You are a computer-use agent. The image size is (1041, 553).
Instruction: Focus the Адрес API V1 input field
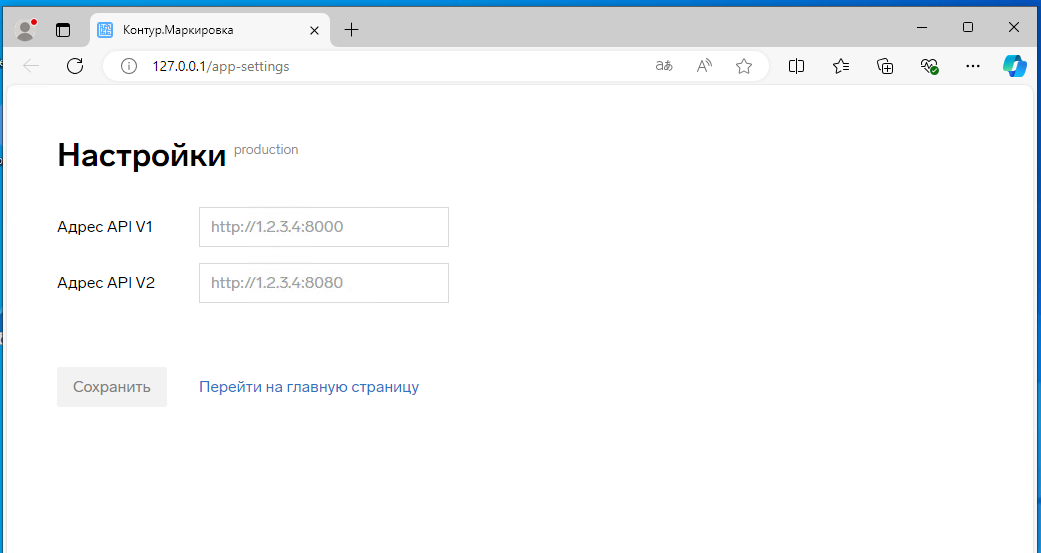(324, 227)
